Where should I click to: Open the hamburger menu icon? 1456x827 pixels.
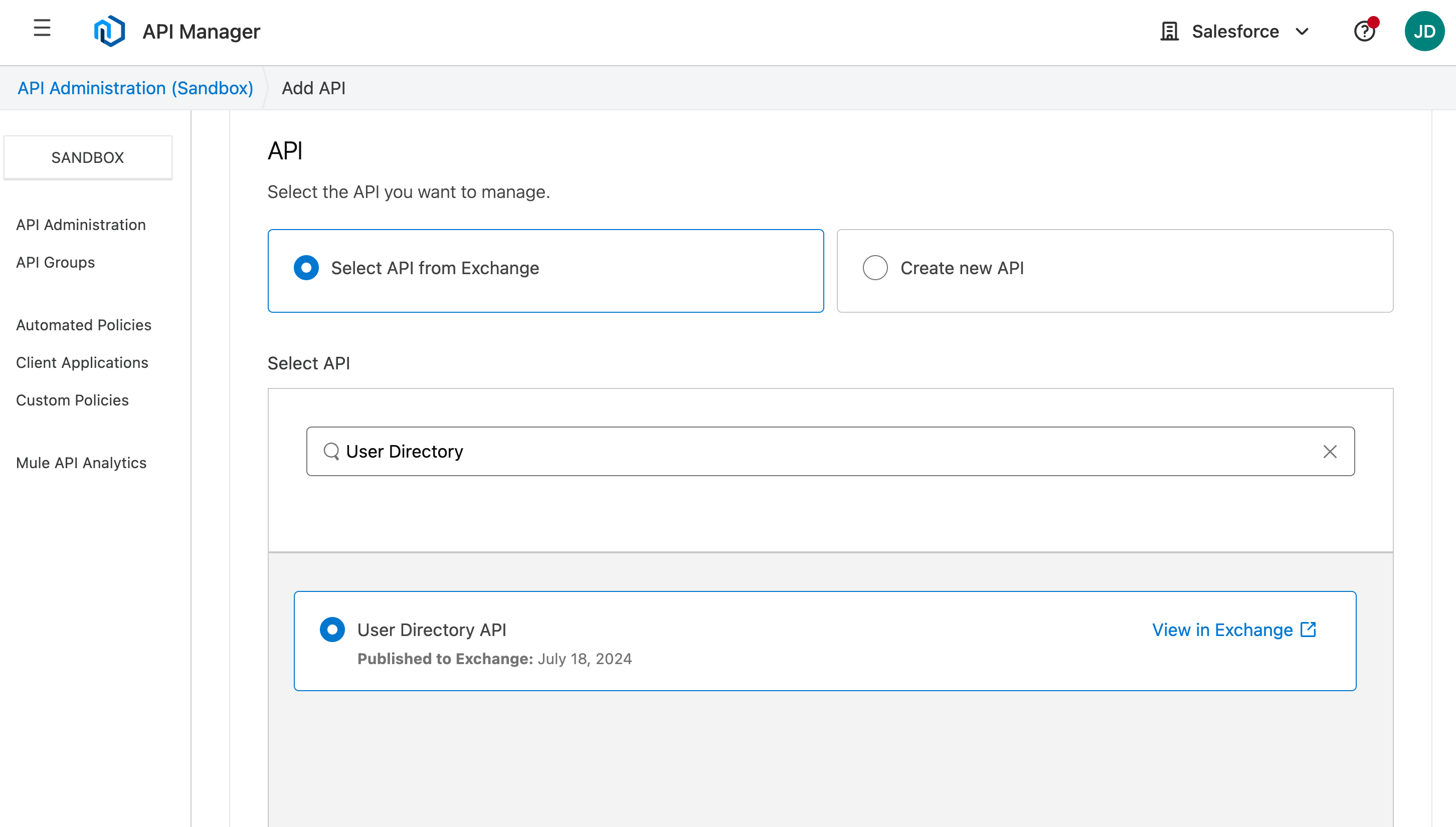(x=41, y=30)
